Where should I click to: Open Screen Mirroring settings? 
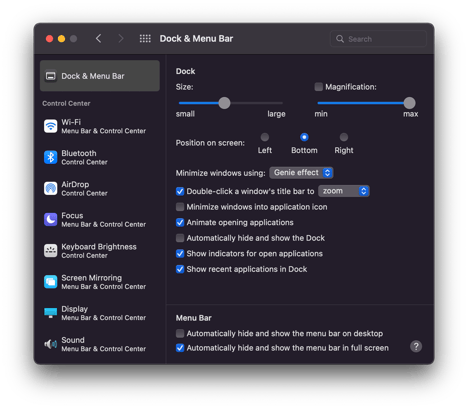pos(100,282)
